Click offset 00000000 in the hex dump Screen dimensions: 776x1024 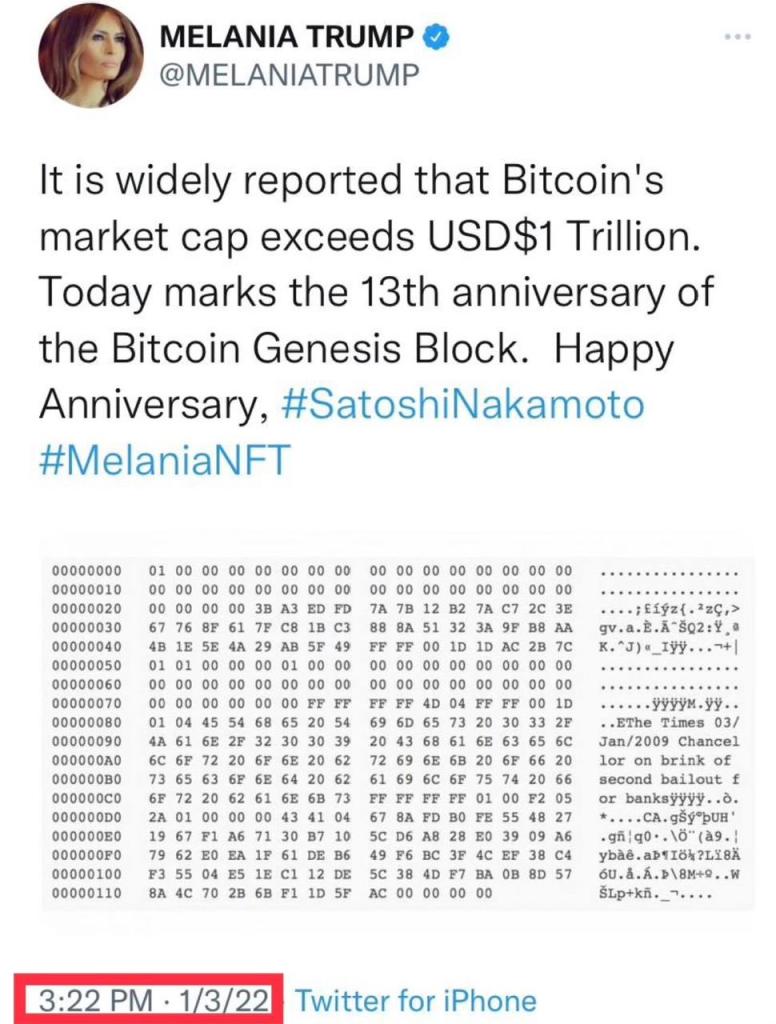coord(86,571)
